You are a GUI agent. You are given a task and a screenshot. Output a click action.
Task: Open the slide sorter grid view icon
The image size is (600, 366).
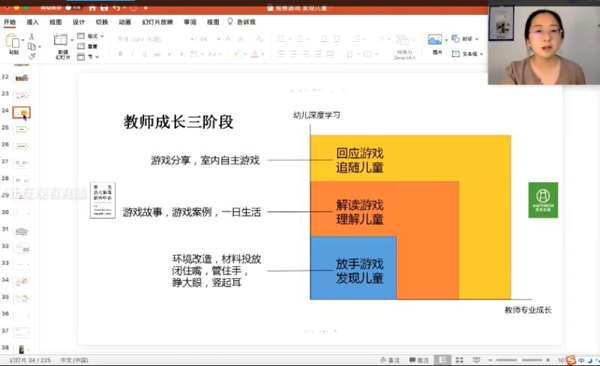coord(460,360)
